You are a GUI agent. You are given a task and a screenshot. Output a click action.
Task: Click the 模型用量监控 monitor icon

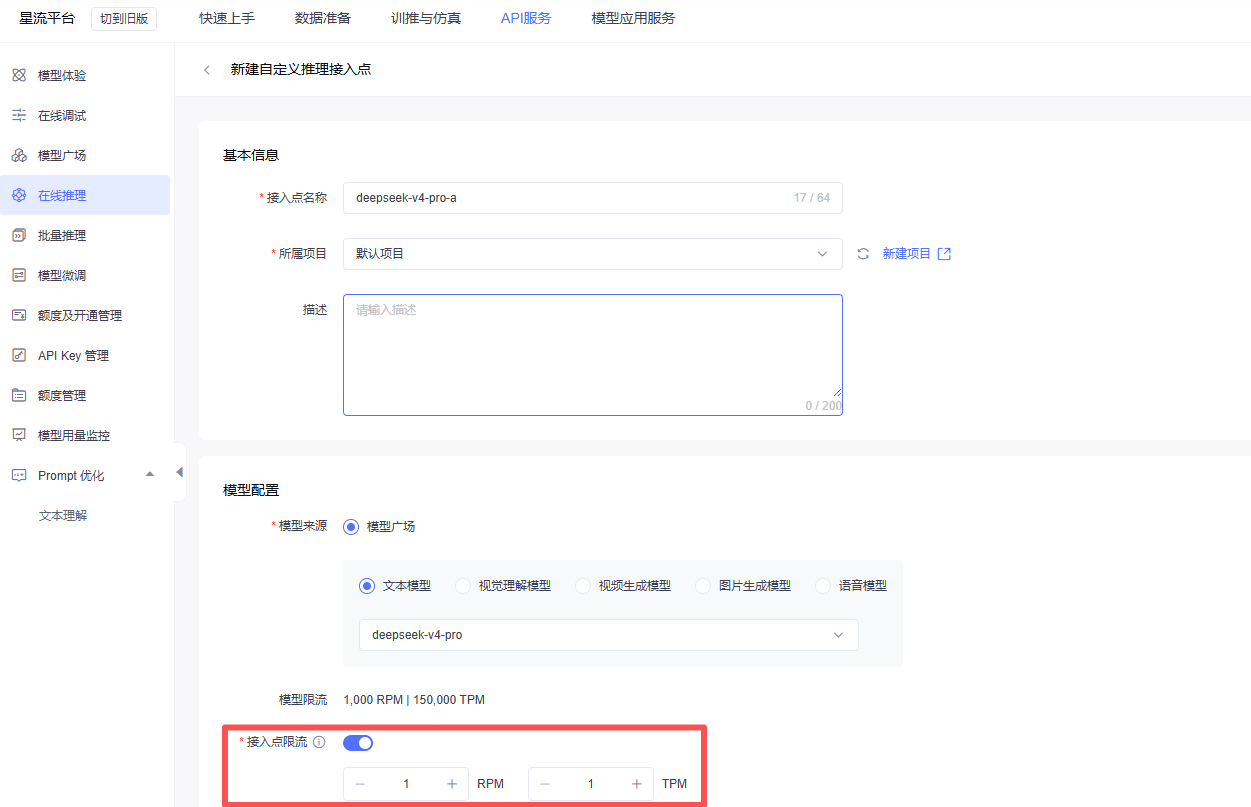pyautogui.click(x=19, y=436)
